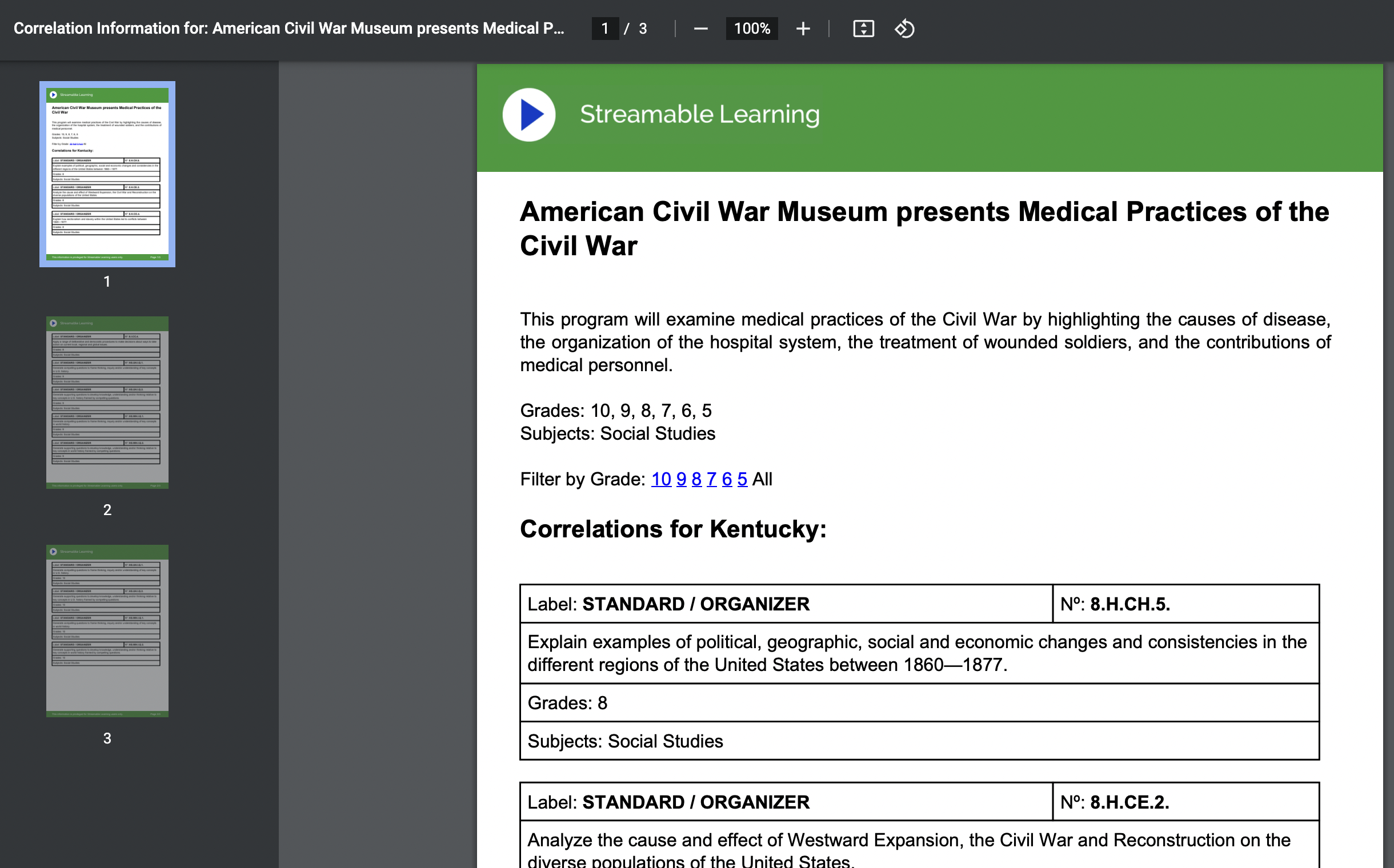Image resolution: width=1394 pixels, height=868 pixels.
Task: Click the fit to page icon
Action: 863,29
